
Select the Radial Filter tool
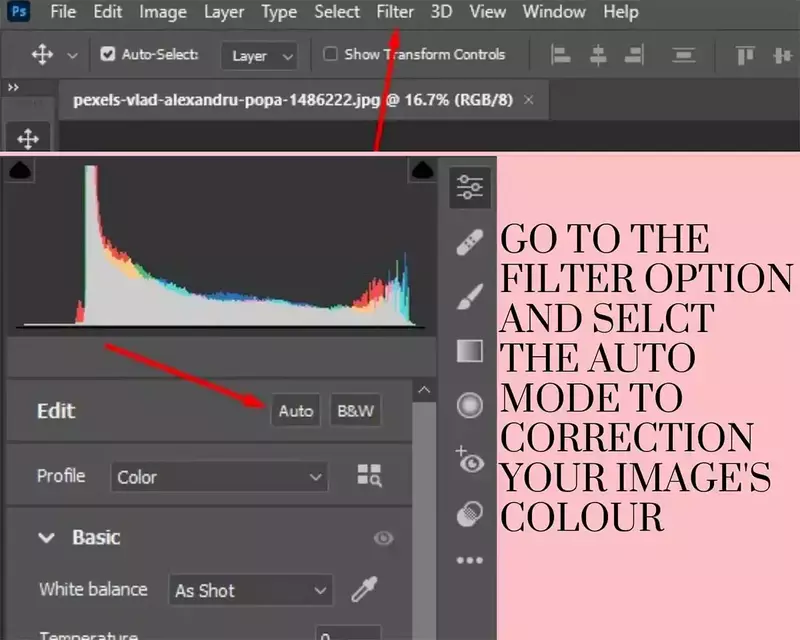point(469,406)
